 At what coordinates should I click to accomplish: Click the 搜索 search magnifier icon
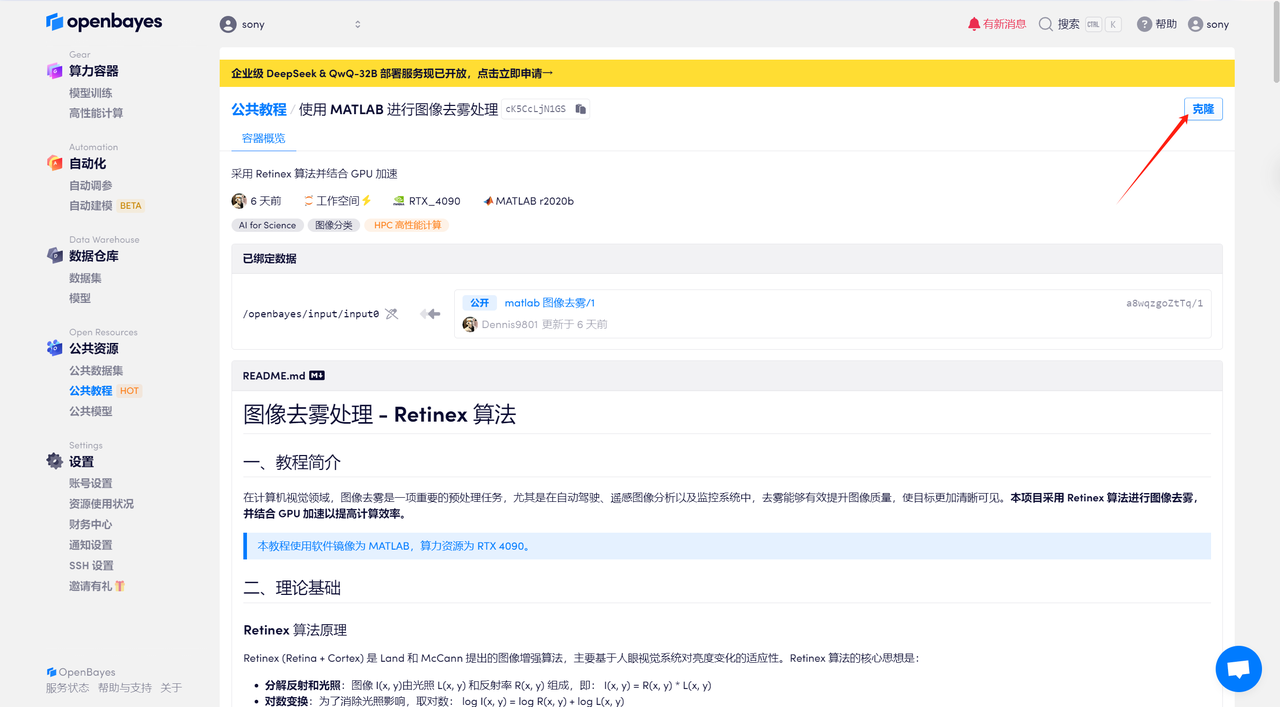pos(1046,24)
